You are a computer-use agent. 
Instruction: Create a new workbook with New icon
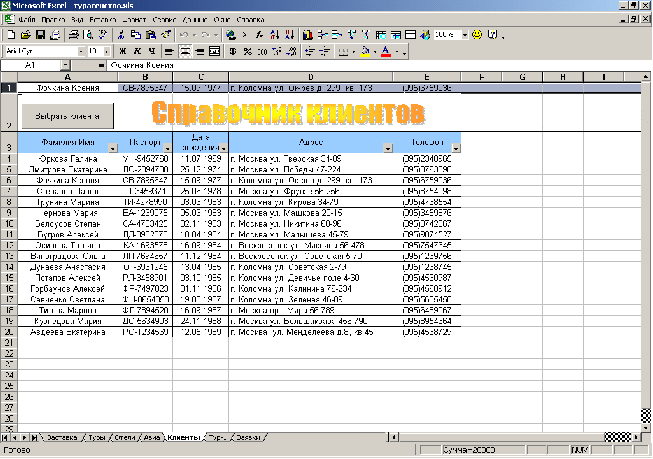pyautogui.click(x=11, y=35)
